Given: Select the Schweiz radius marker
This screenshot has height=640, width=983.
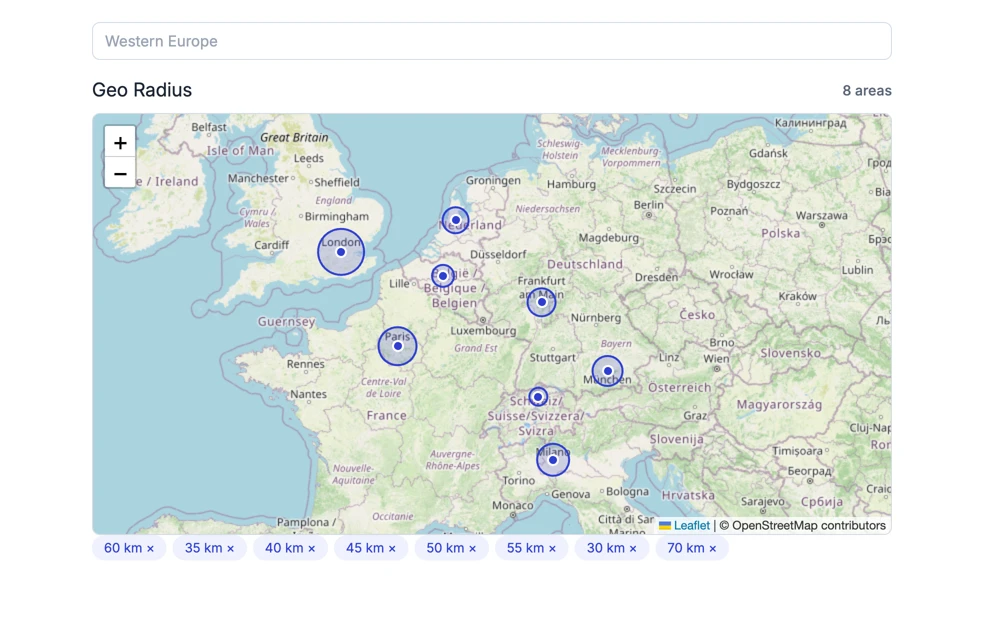Looking at the screenshot, I should pyautogui.click(x=538, y=397).
